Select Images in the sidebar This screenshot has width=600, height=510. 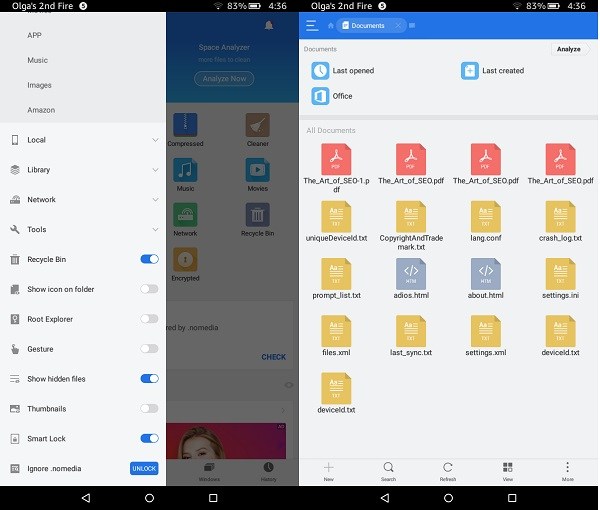[39, 85]
